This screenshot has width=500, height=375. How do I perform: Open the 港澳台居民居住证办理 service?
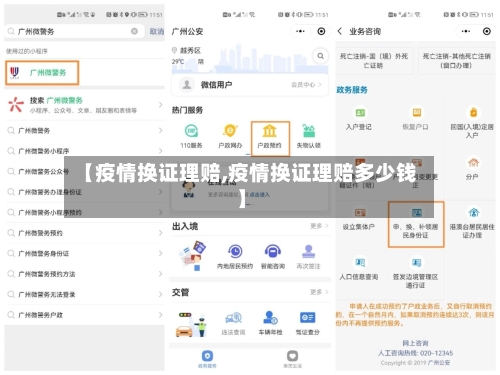[x=473, y=223]
